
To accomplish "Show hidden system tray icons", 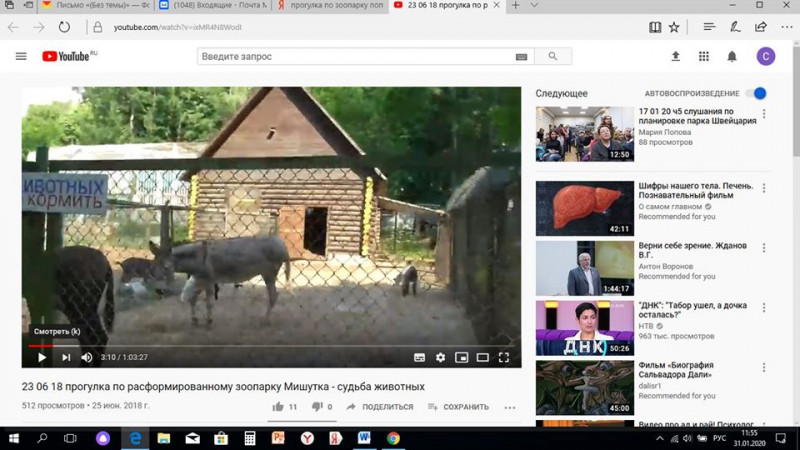I will pos(660,438).
